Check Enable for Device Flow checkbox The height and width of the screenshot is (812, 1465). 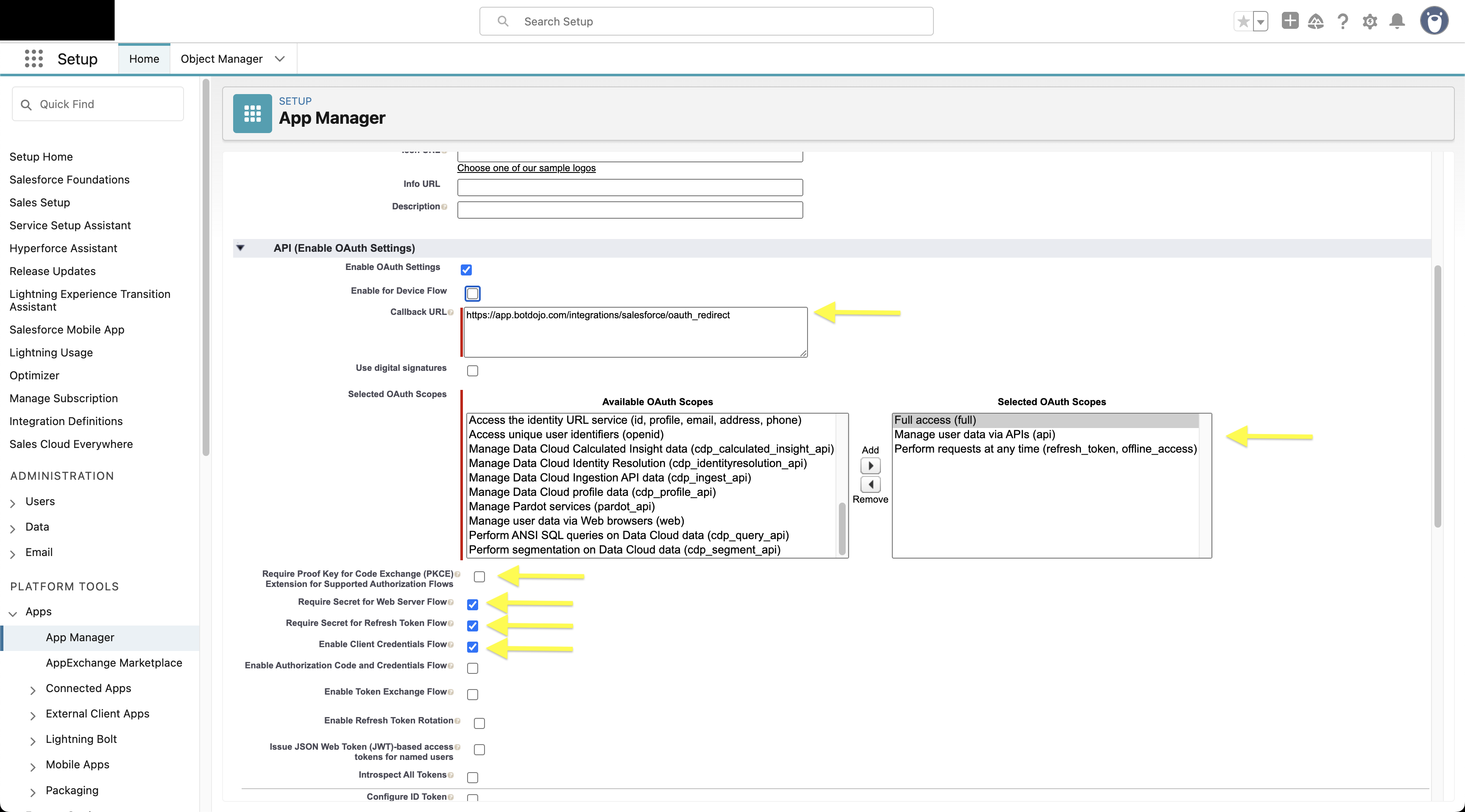click(473, 293)
